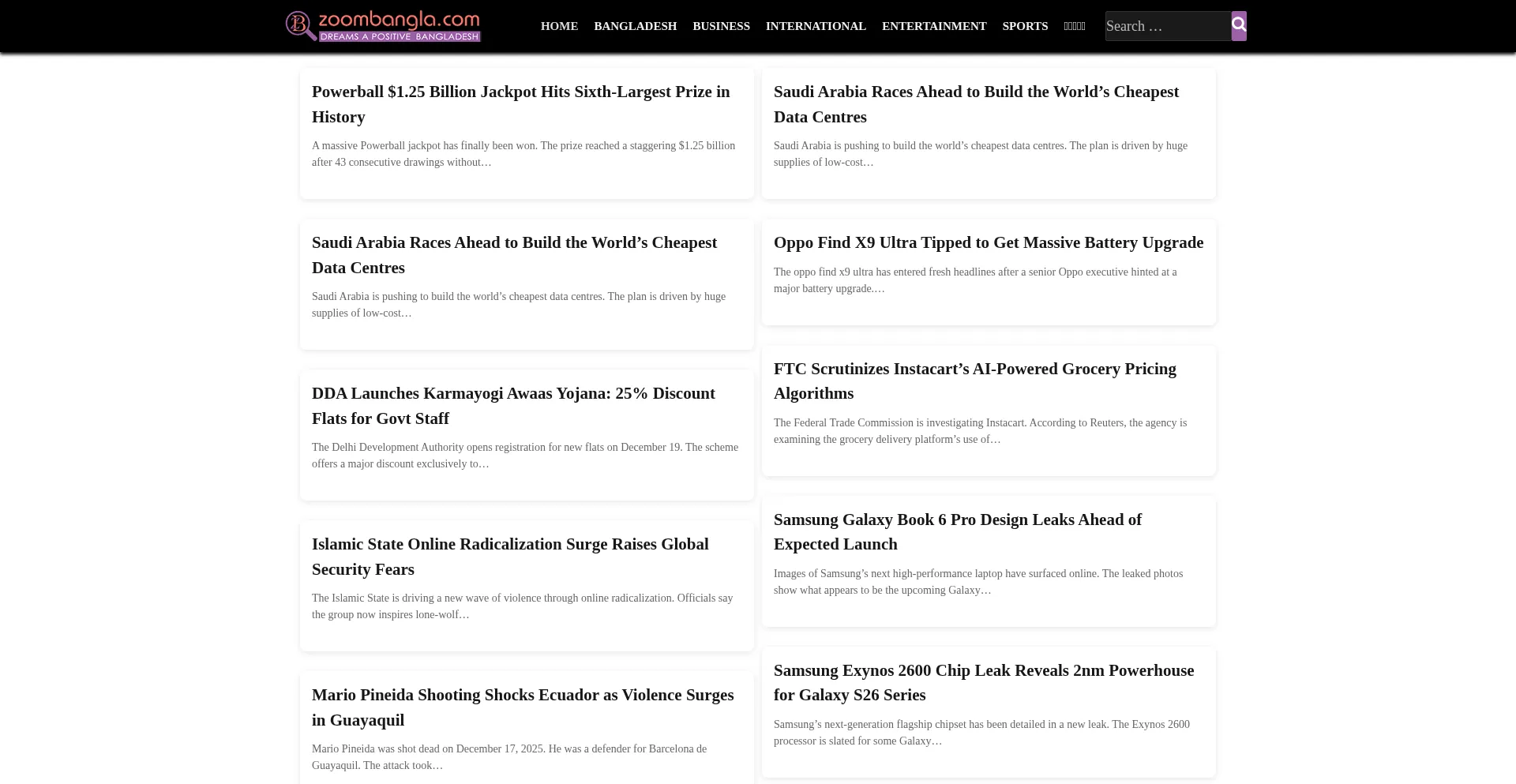Open the Sports section
1516x784 pixels.
tap(1025, 26)
